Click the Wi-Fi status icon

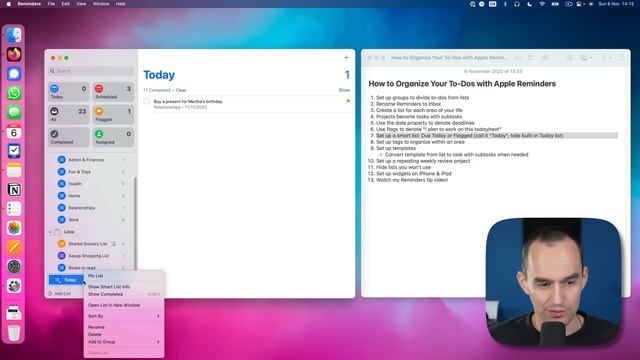(x=542, y=4)
